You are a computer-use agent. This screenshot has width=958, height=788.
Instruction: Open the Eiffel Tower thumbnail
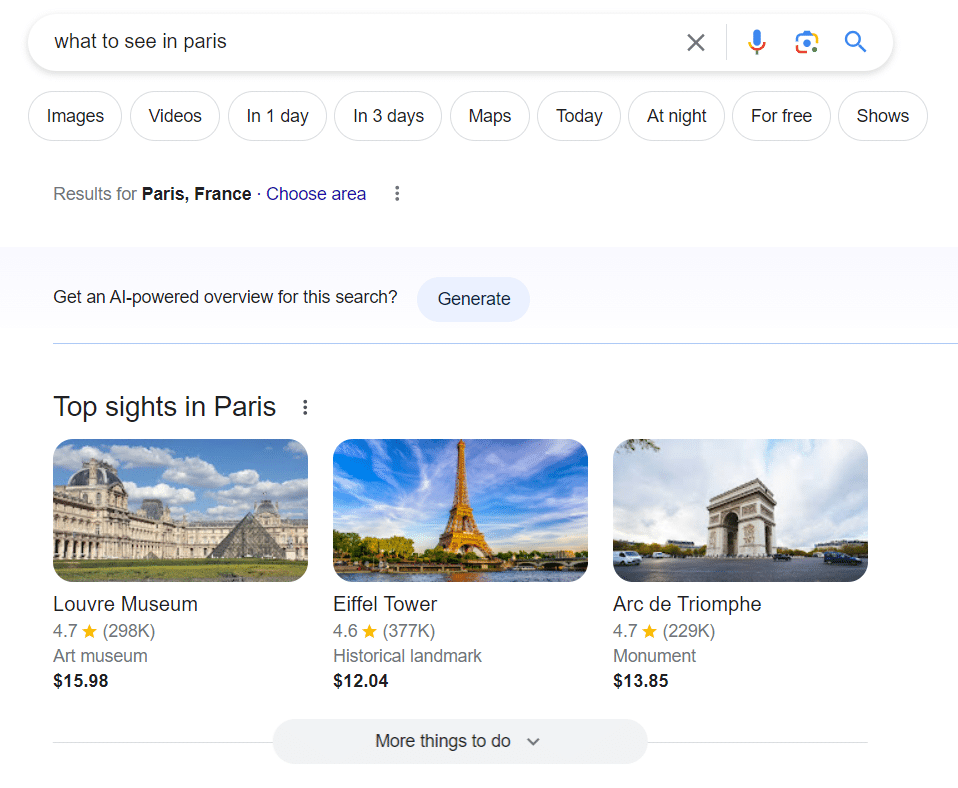[460, 510]
